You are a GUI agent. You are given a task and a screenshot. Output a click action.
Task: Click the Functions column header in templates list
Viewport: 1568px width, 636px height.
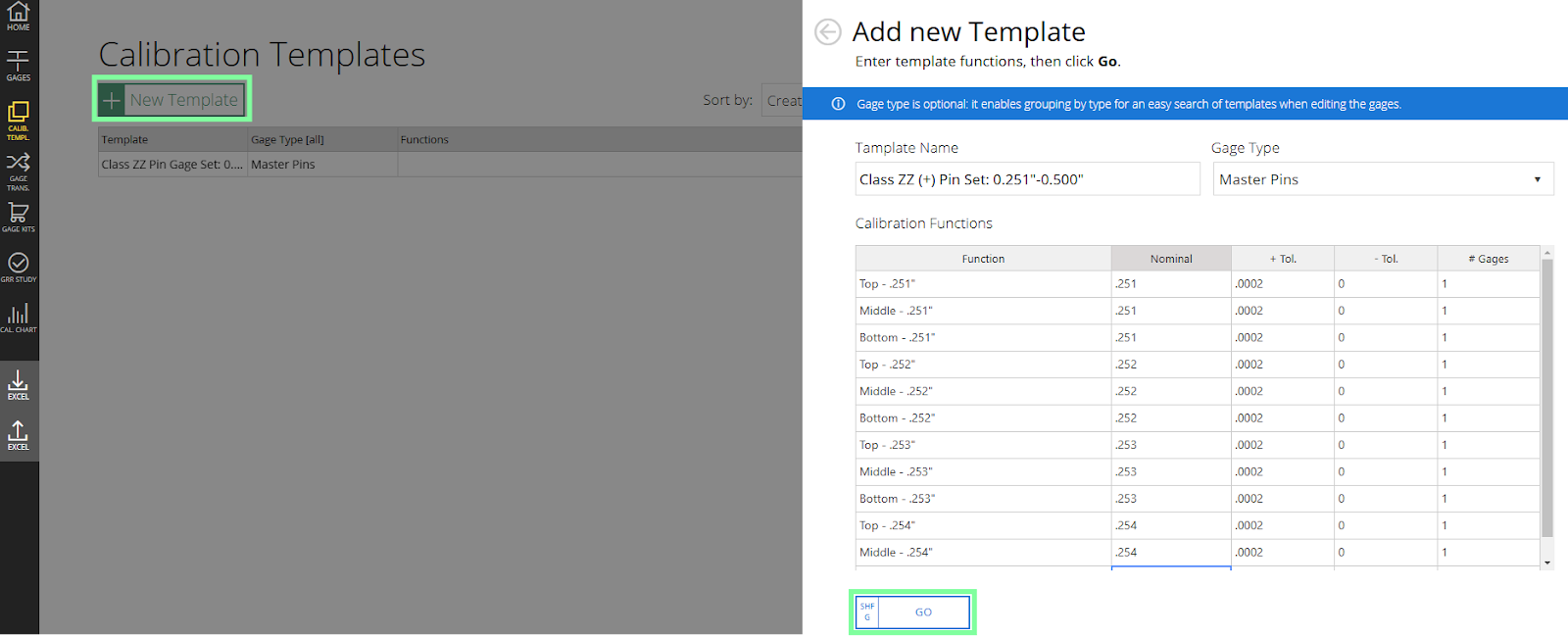(x=600, y=139)
